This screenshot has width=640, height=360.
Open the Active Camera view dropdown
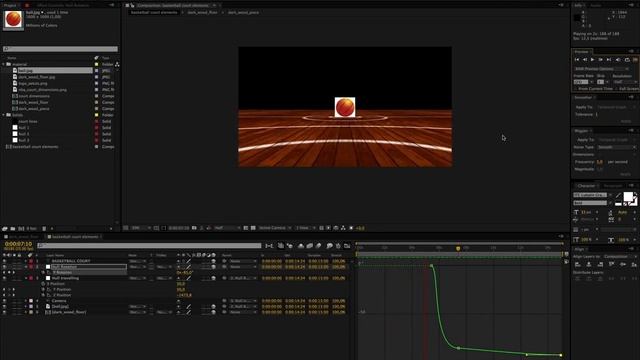pos(275,228)
